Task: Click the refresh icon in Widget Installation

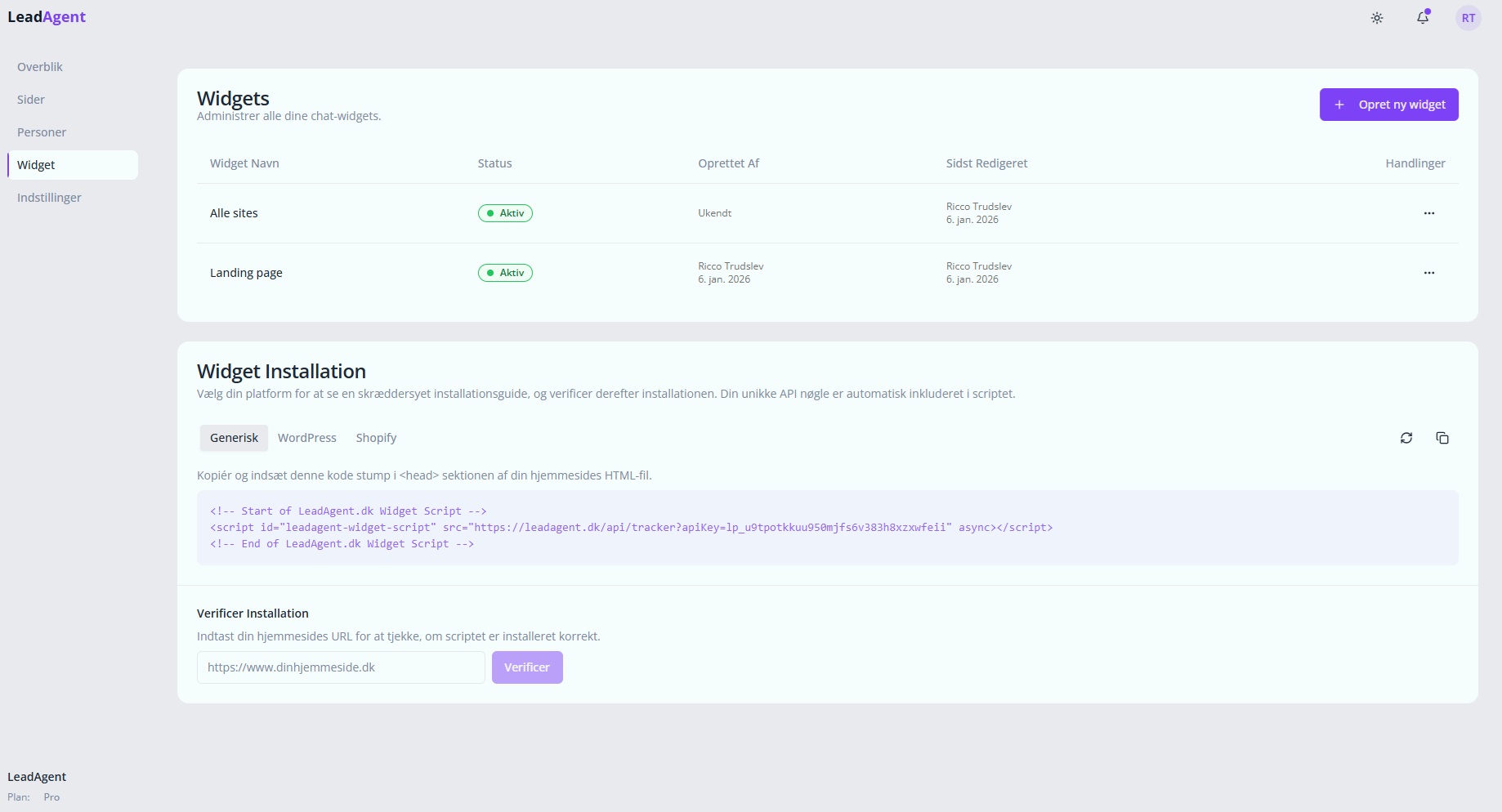Action: pyautogui.click(x=1406, y=438)
